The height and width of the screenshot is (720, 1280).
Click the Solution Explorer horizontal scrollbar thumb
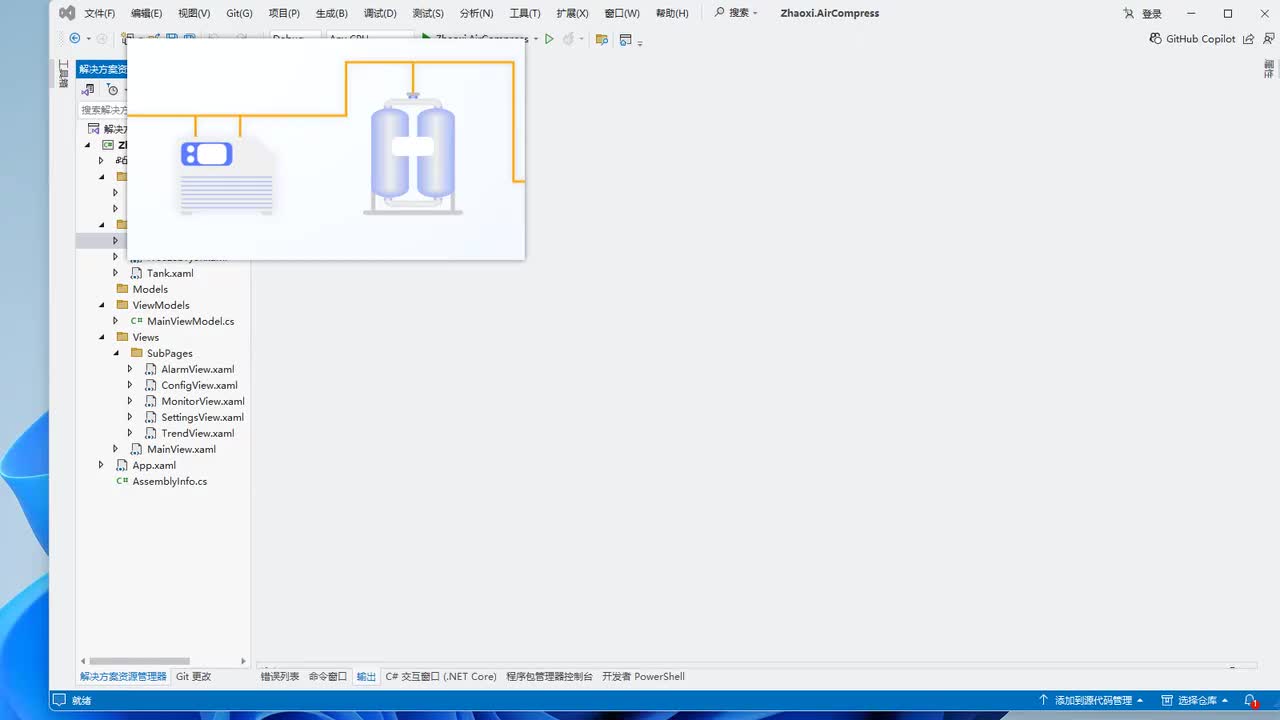point(139,661)
